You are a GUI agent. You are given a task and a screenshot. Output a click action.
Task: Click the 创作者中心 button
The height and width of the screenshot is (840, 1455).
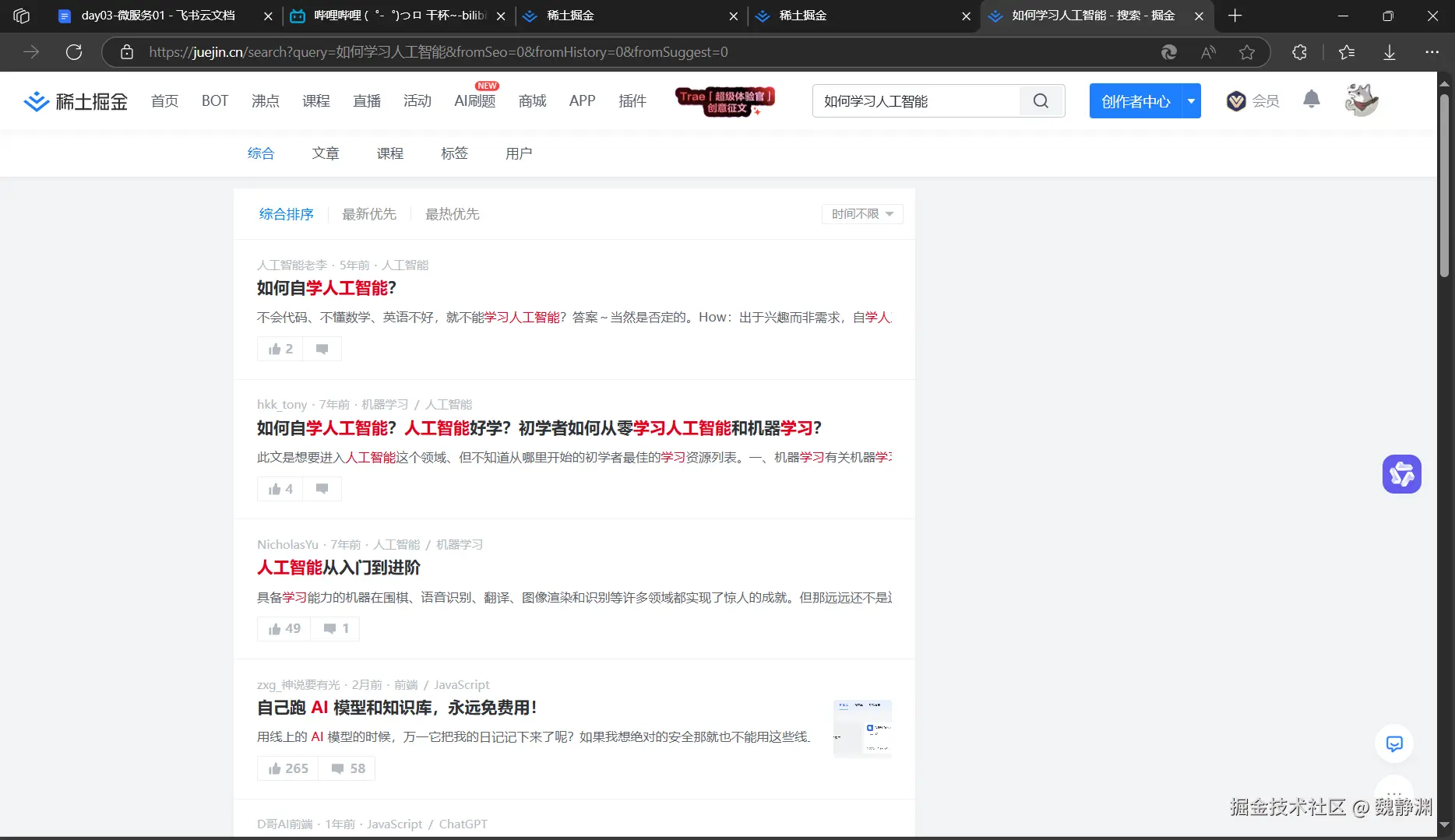1134,100
